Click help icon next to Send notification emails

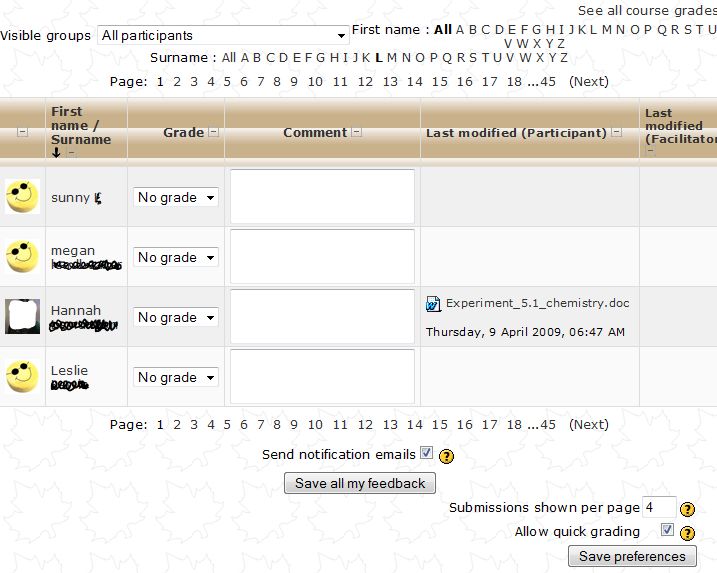[447, 456]
